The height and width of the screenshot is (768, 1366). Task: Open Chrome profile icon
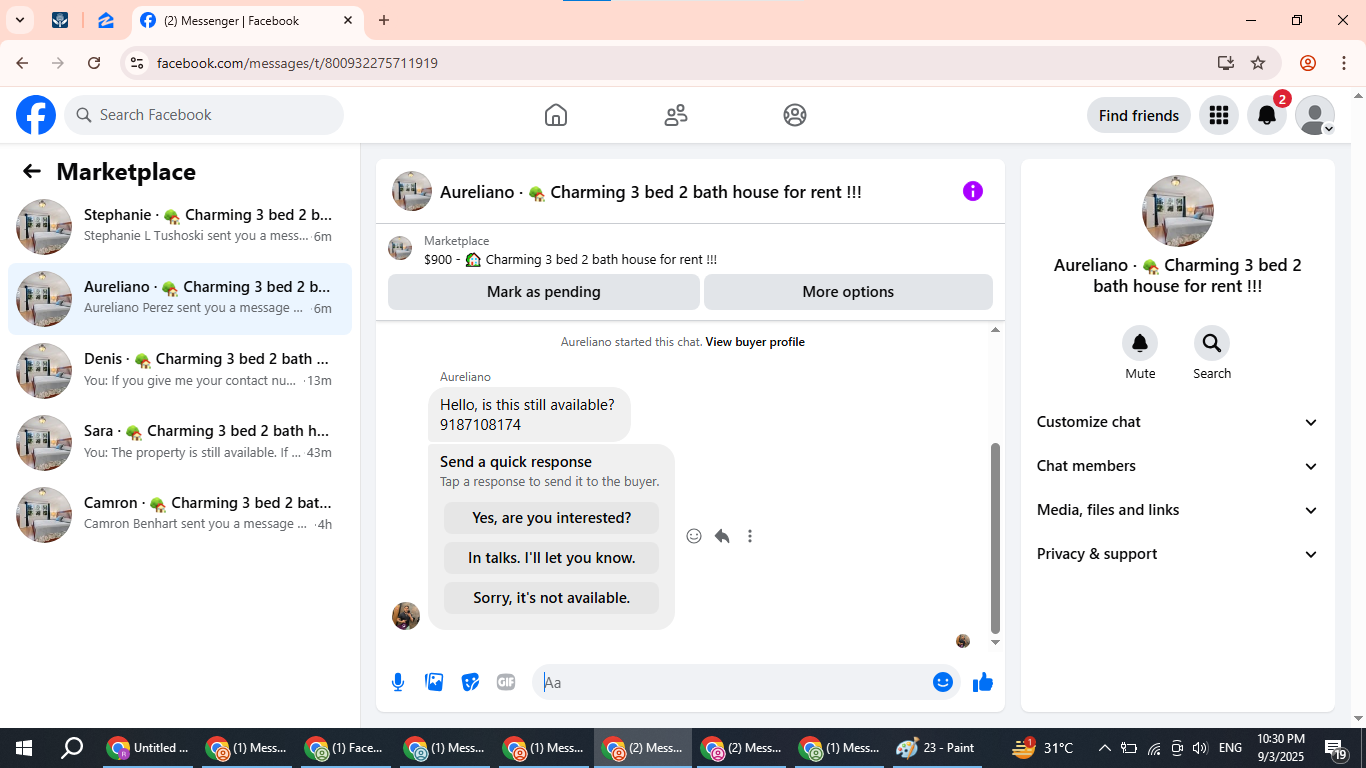click(x=1308, y=63)
